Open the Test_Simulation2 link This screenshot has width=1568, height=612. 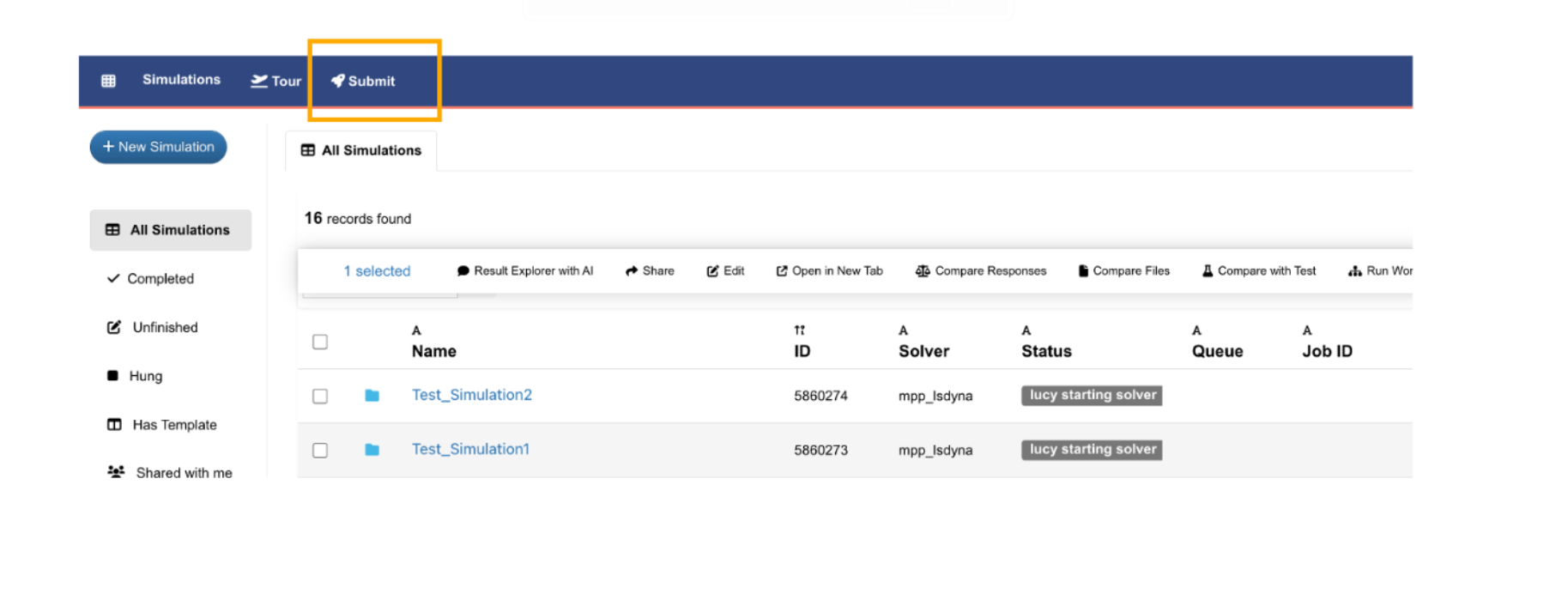pos(471,395)
